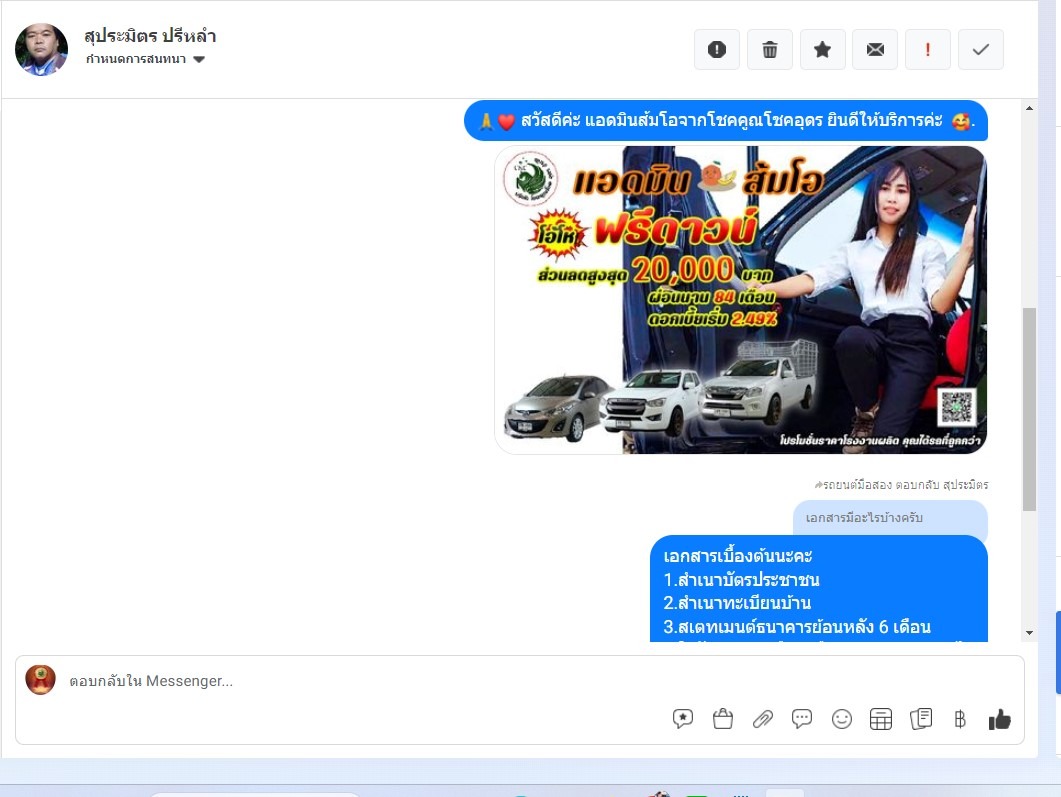
Task: Open the document pages icon in composer
Action: pos(921,719)
